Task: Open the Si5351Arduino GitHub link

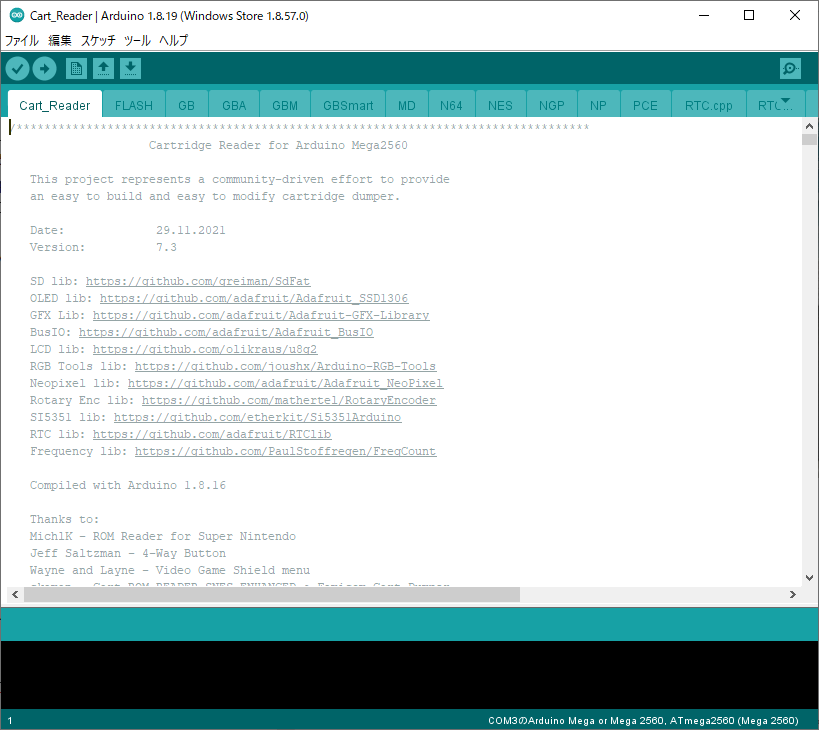Action: point(258,417)
